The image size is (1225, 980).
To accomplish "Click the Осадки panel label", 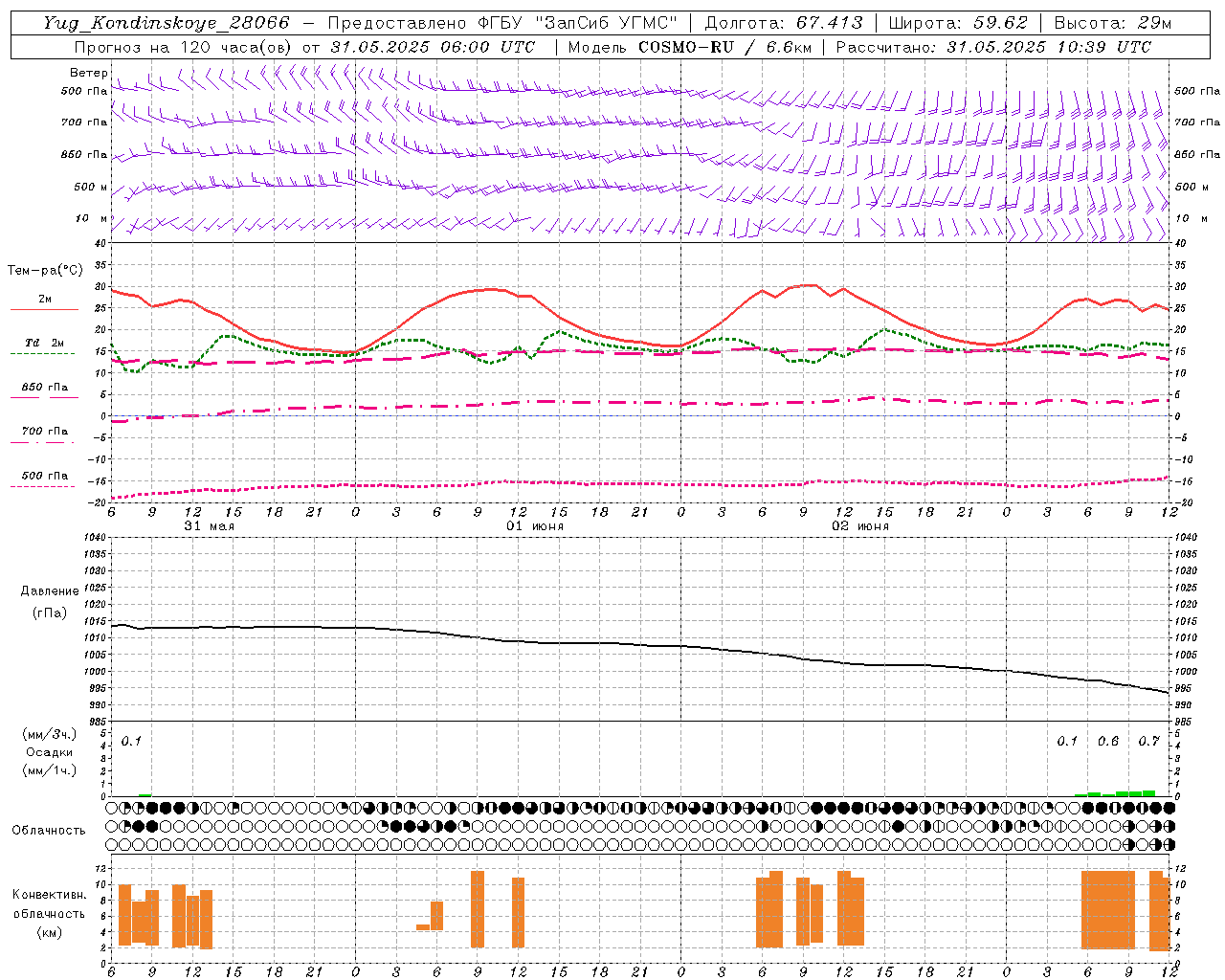I will 50,752.
